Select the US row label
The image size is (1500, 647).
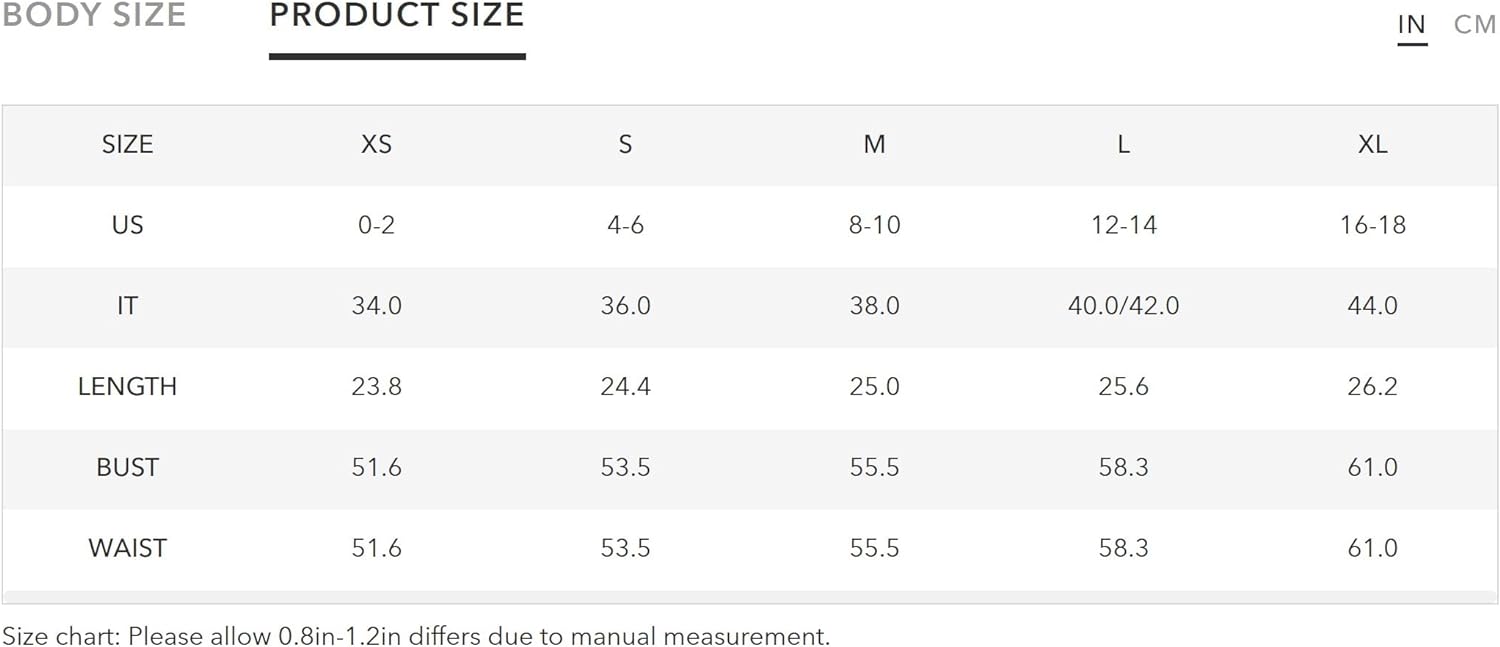[x=127, y=225]
